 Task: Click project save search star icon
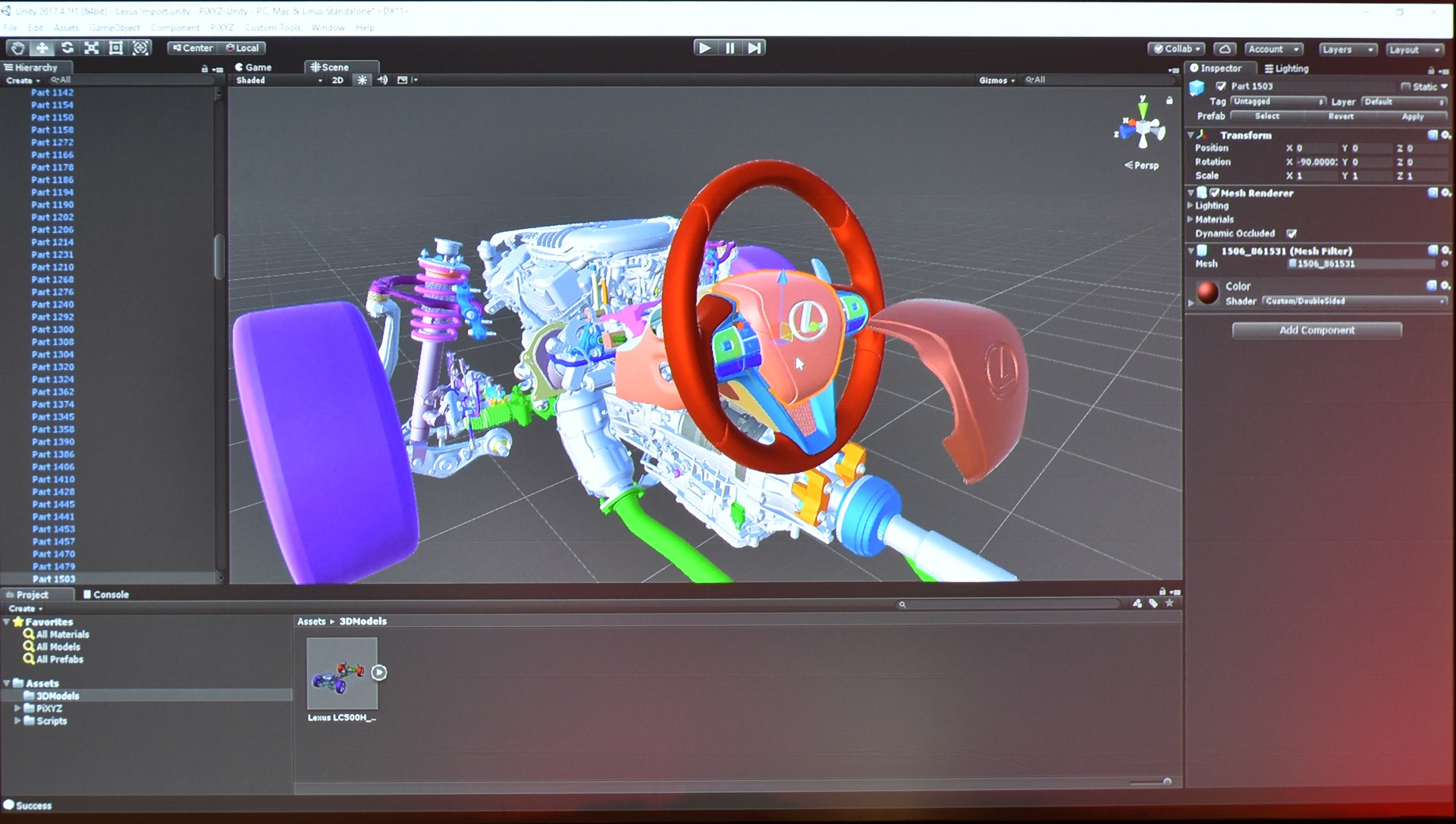[1170, 603]
